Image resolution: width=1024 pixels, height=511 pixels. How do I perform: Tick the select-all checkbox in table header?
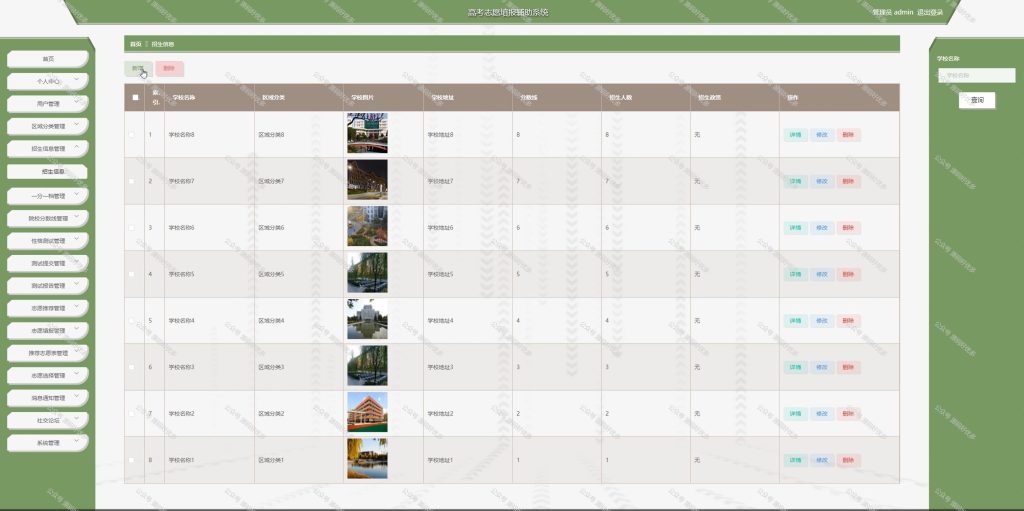click(x=135, y=97)
